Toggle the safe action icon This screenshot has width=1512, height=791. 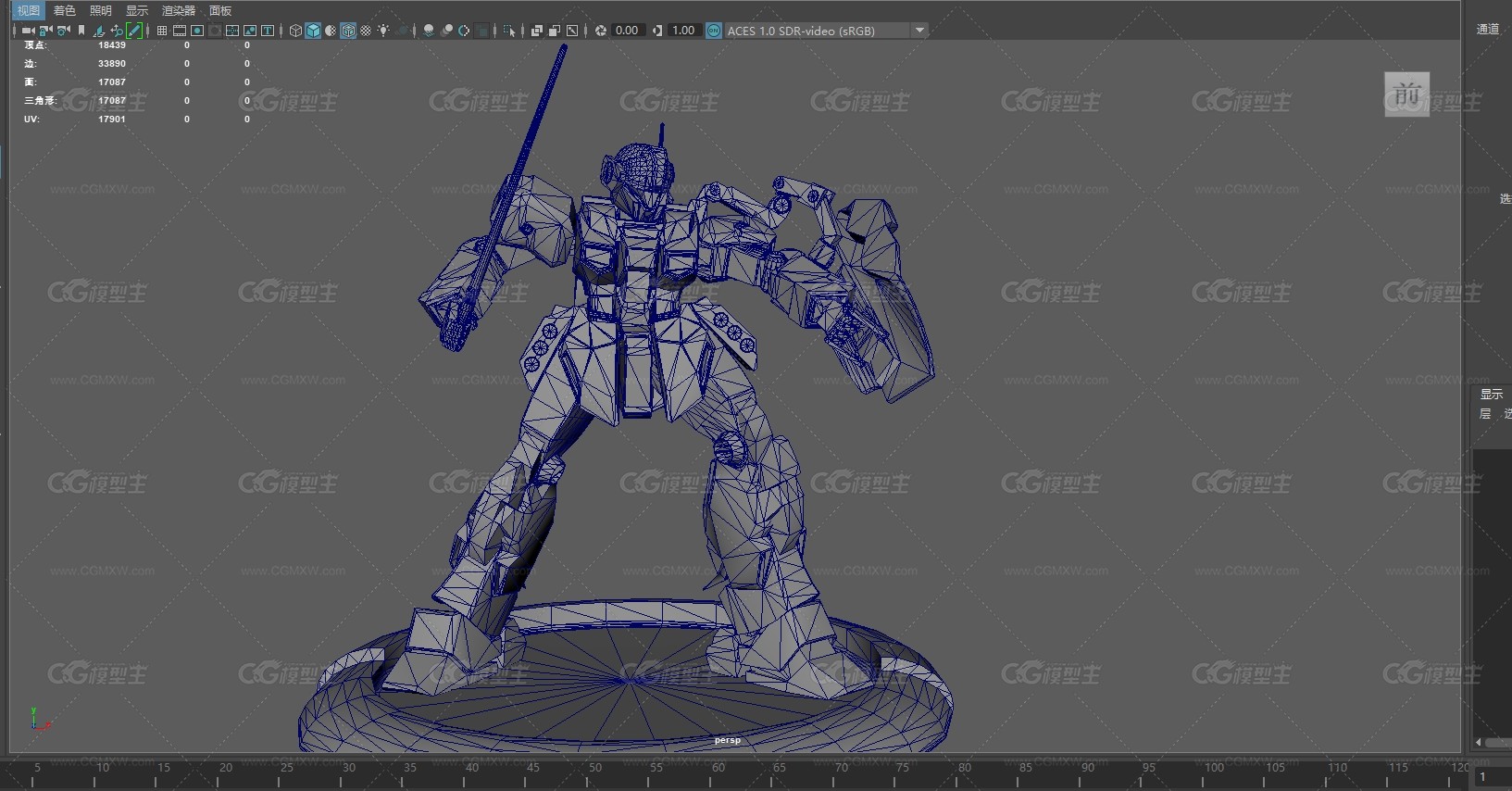(x=250, y=31)
